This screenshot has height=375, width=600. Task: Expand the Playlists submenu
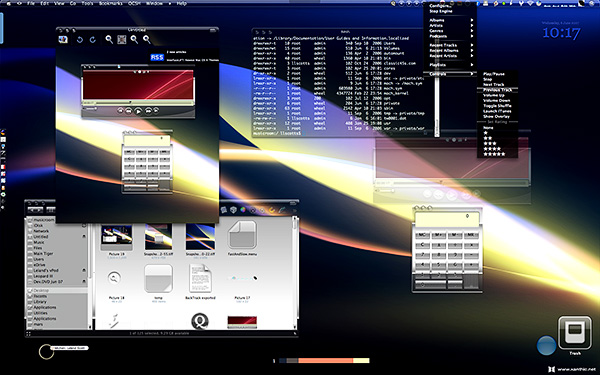450,65
